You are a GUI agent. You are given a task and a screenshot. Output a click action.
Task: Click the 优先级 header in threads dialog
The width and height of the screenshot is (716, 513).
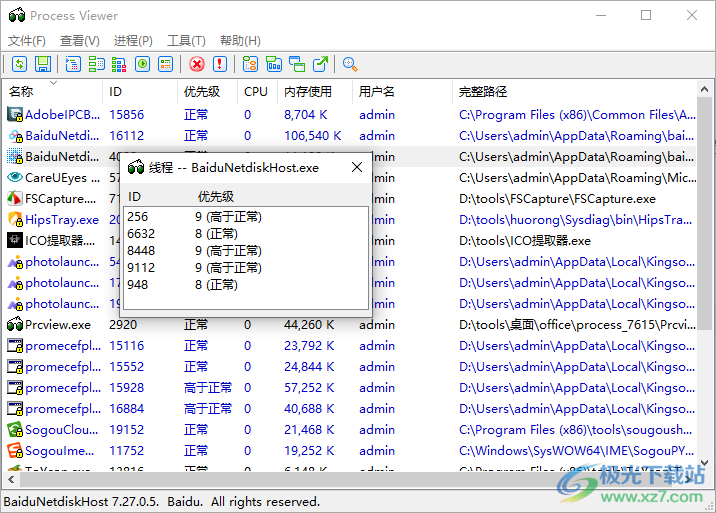[x=216, y=197]
